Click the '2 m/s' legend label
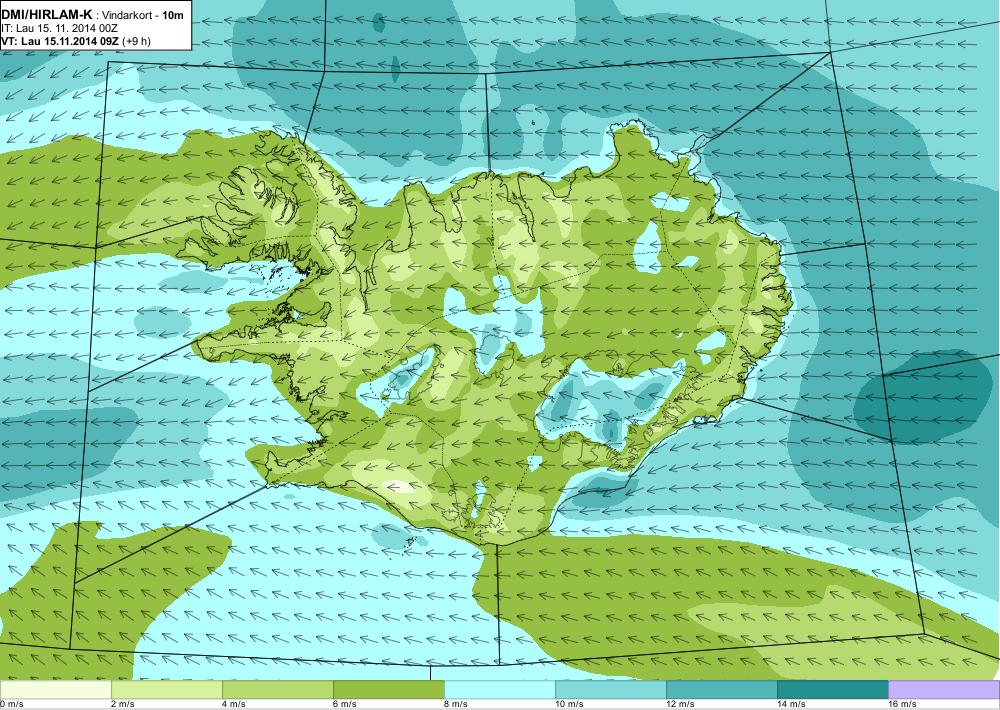Image resolution: width=1000 pixels, height=710 pixels. 123,704
